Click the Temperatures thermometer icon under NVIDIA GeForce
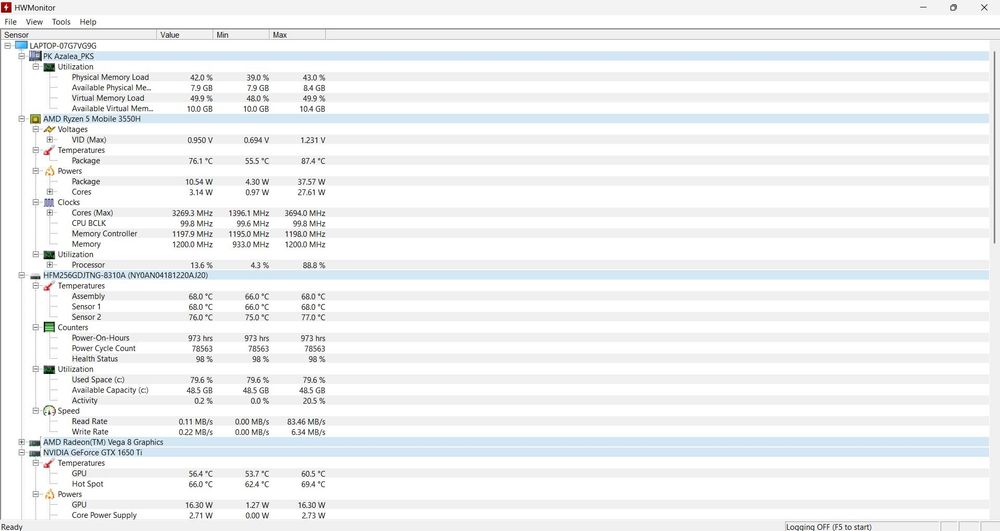 coord(49,463)
